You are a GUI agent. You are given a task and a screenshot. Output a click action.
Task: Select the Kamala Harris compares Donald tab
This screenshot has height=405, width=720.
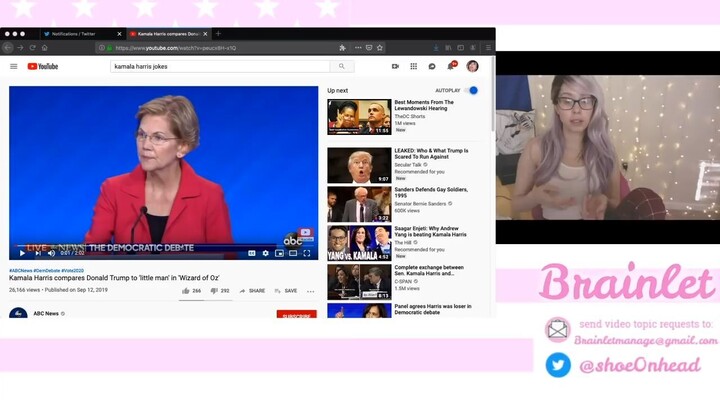(168, 34)
